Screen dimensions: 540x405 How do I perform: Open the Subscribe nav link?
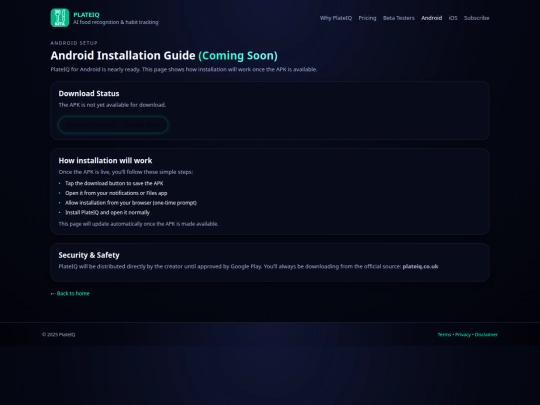pyautogui.click(x=476, y=18)
